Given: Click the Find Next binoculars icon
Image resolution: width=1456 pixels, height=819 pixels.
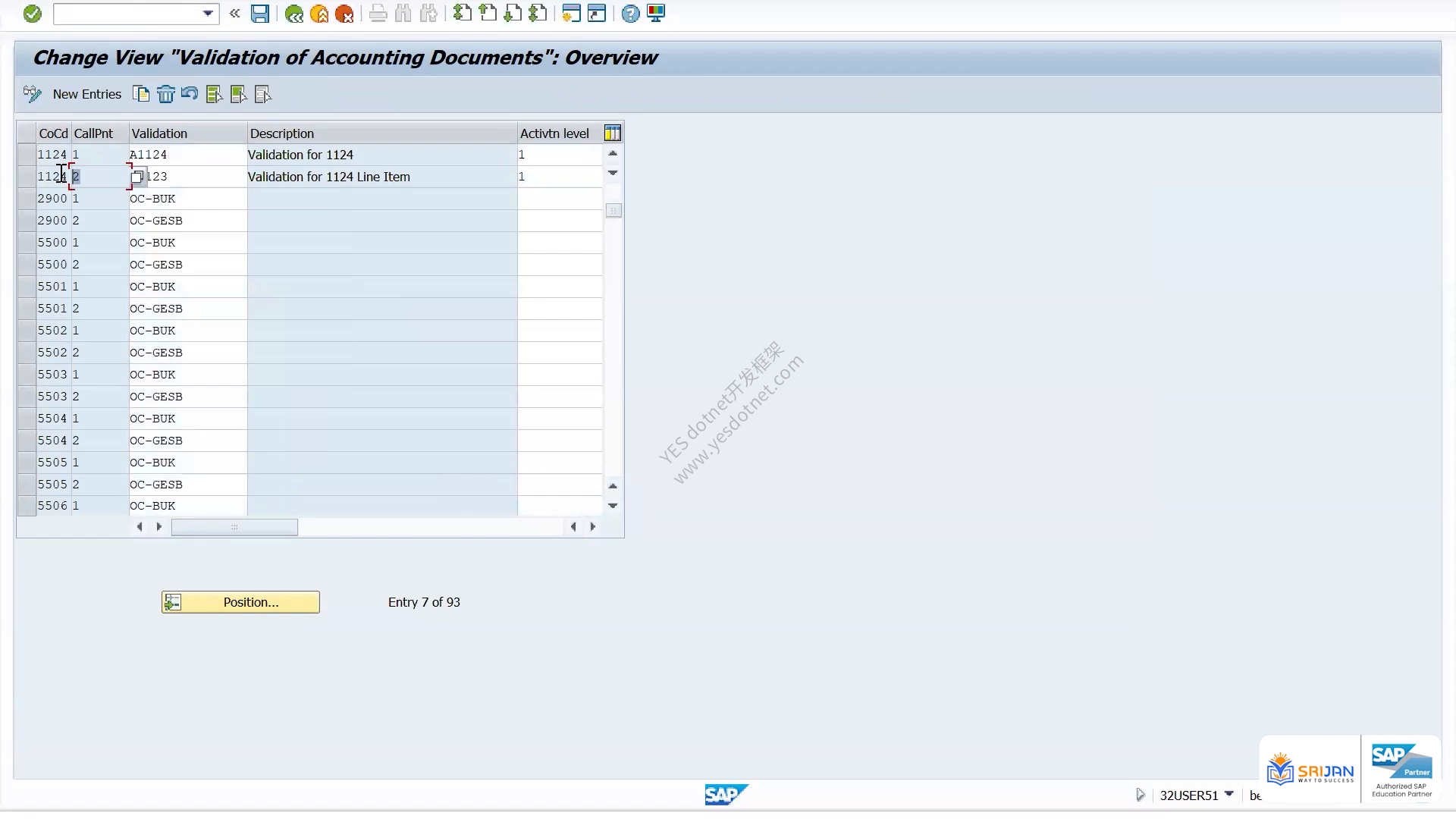Looking at the screenshot, I should [428, 14].
